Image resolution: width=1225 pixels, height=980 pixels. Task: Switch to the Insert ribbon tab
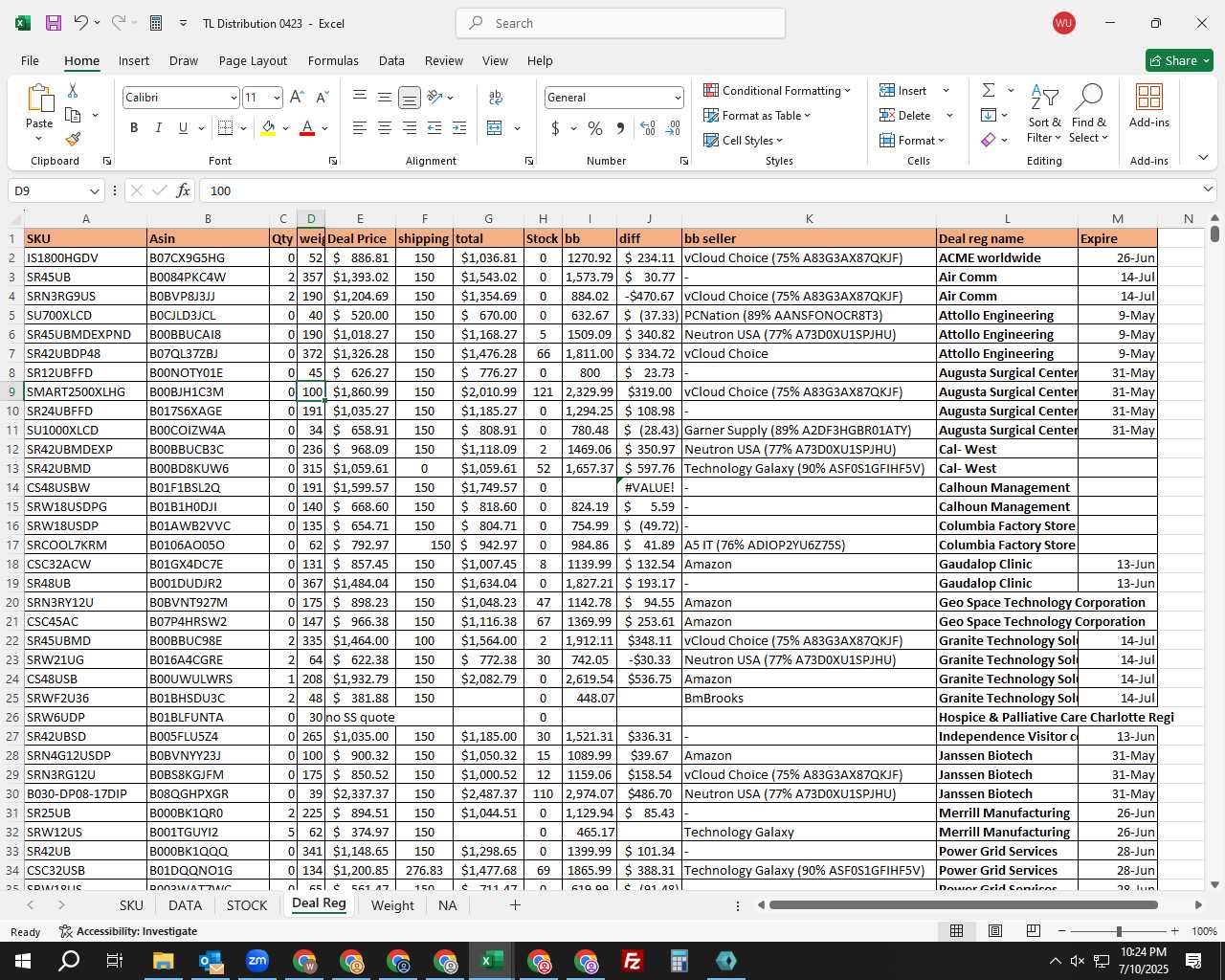[134, 60]
